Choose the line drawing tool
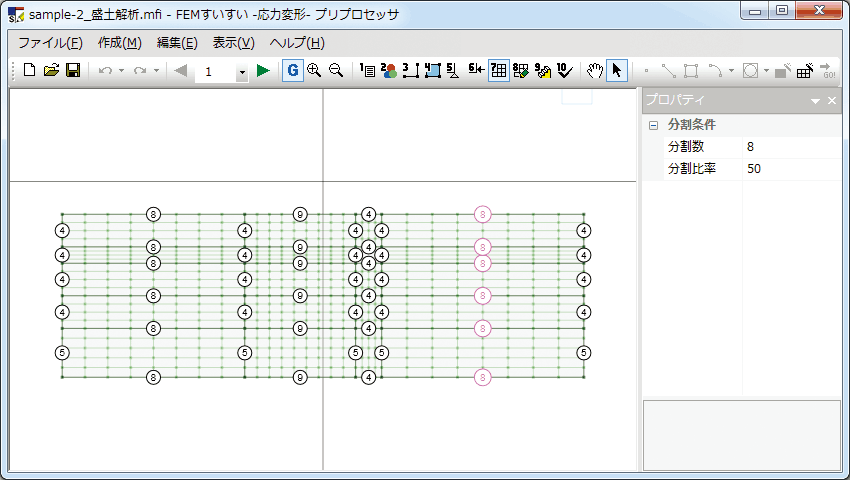The height and width of the screenshot is (480, 850). 668,71
